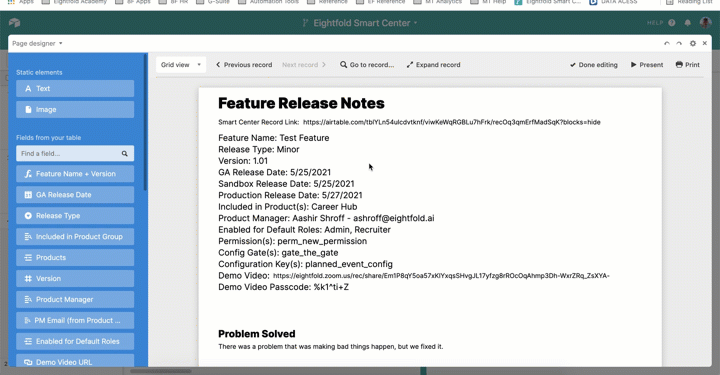This screenshot has width=720, height=375.
Task: Open the notifications bell
Action: pyautogui.click(x=687, y=22)
